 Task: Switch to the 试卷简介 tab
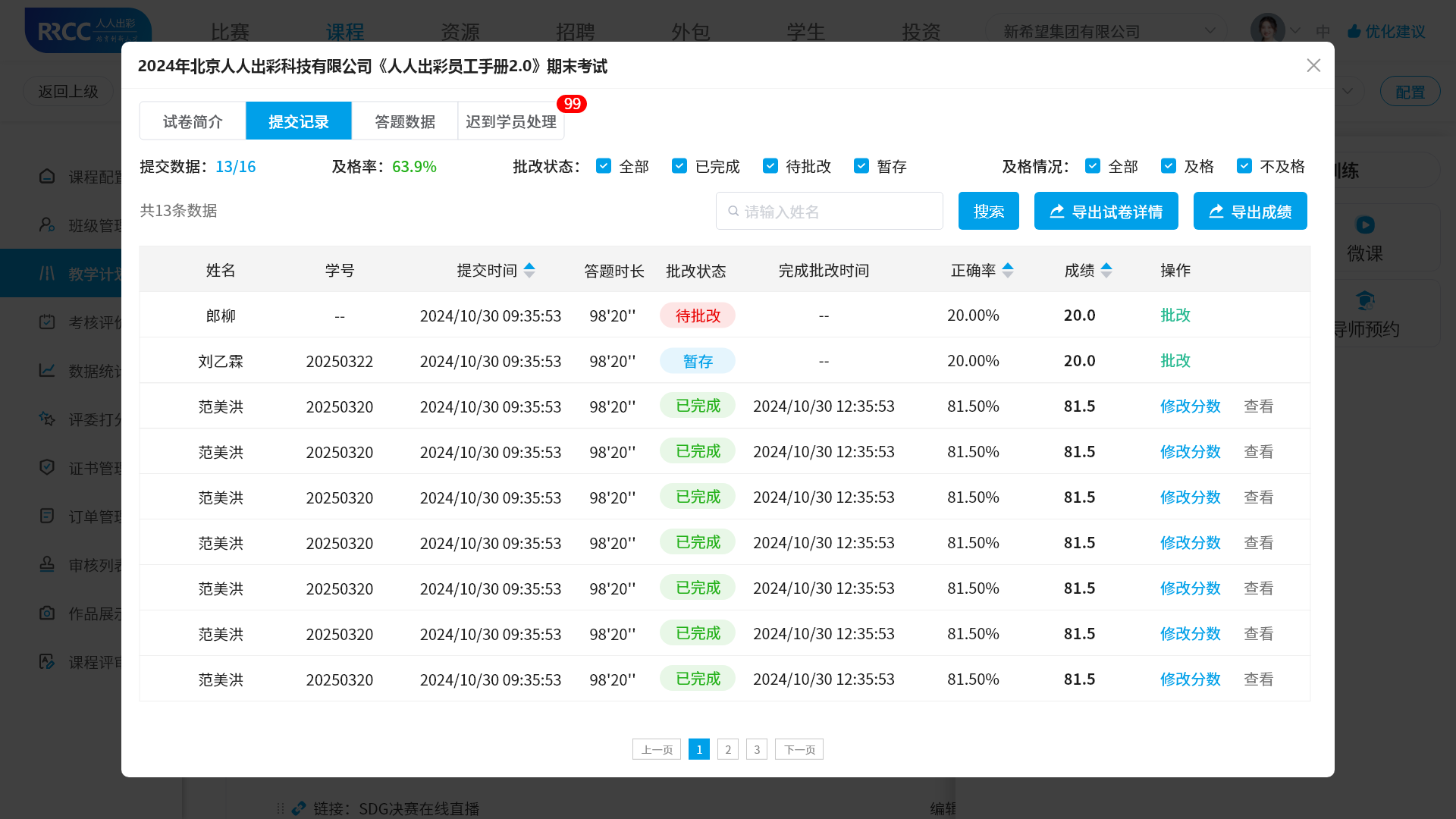tap(193, 121)
